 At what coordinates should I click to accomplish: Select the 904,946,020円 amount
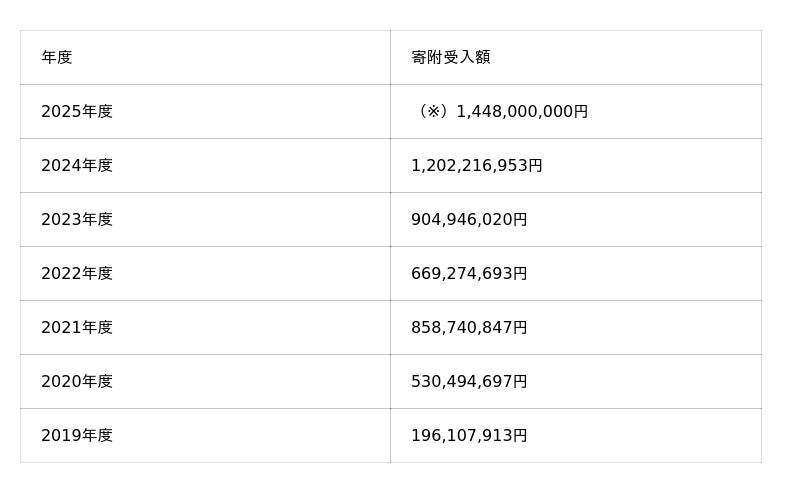469,220
